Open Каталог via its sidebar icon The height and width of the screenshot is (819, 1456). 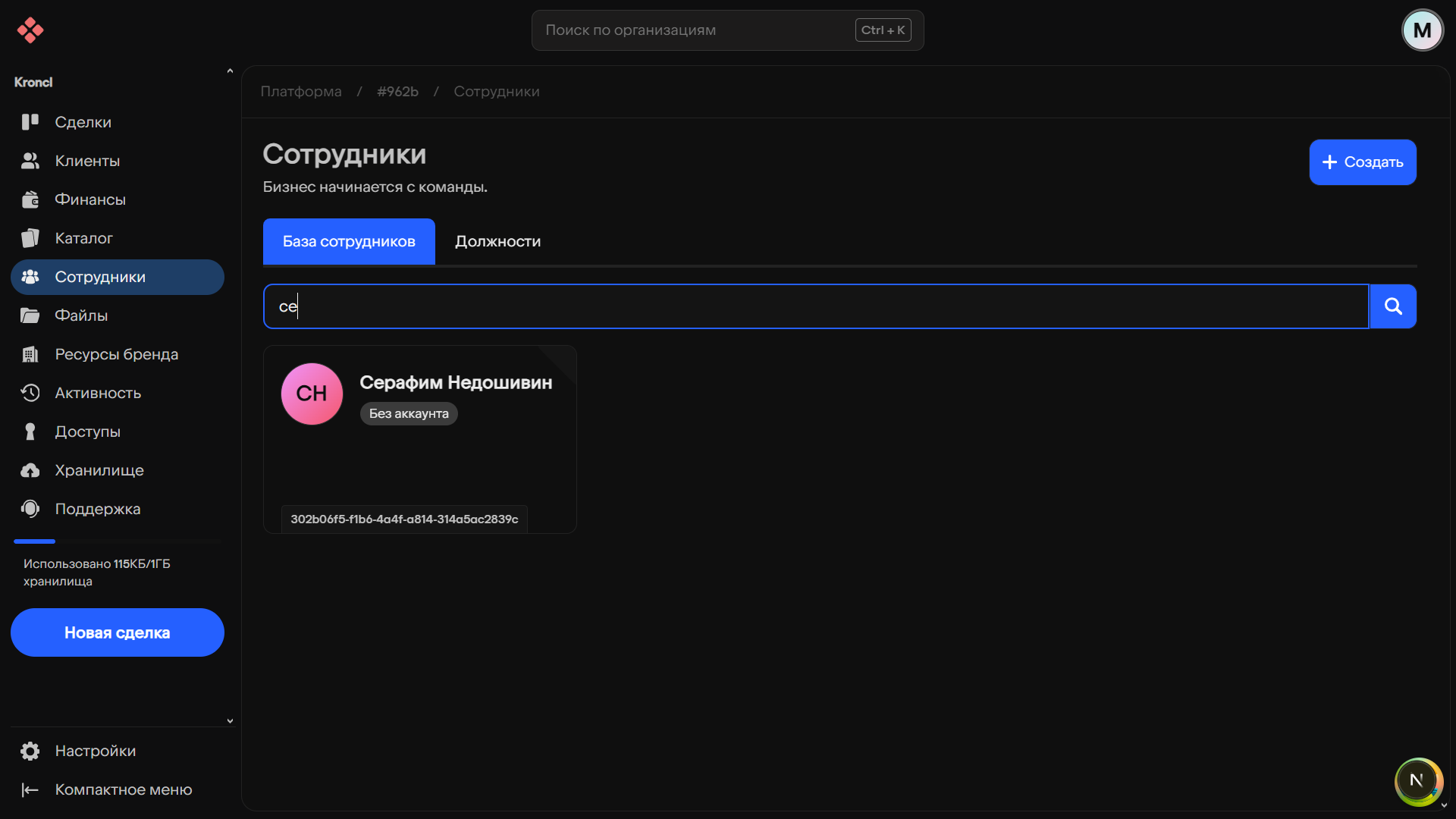point(30,238)
